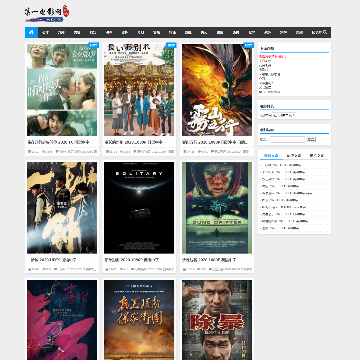Click the title link below the SOLITARY poster

point(132,260)
